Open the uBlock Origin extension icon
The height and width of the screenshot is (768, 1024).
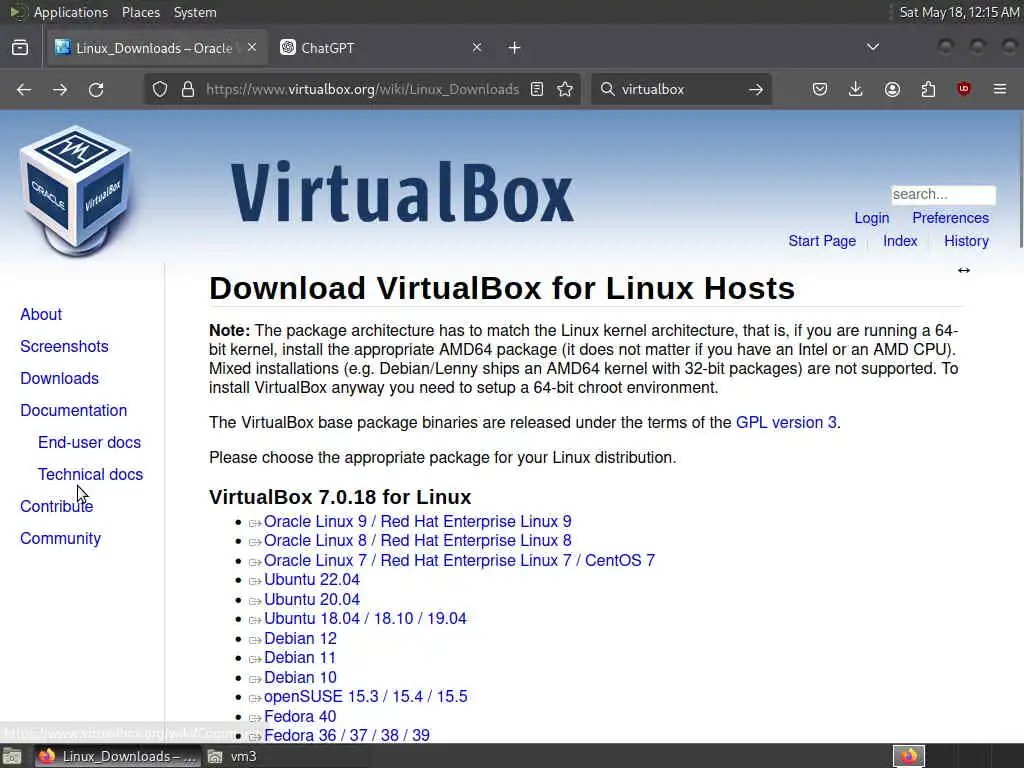coord(964,89)
